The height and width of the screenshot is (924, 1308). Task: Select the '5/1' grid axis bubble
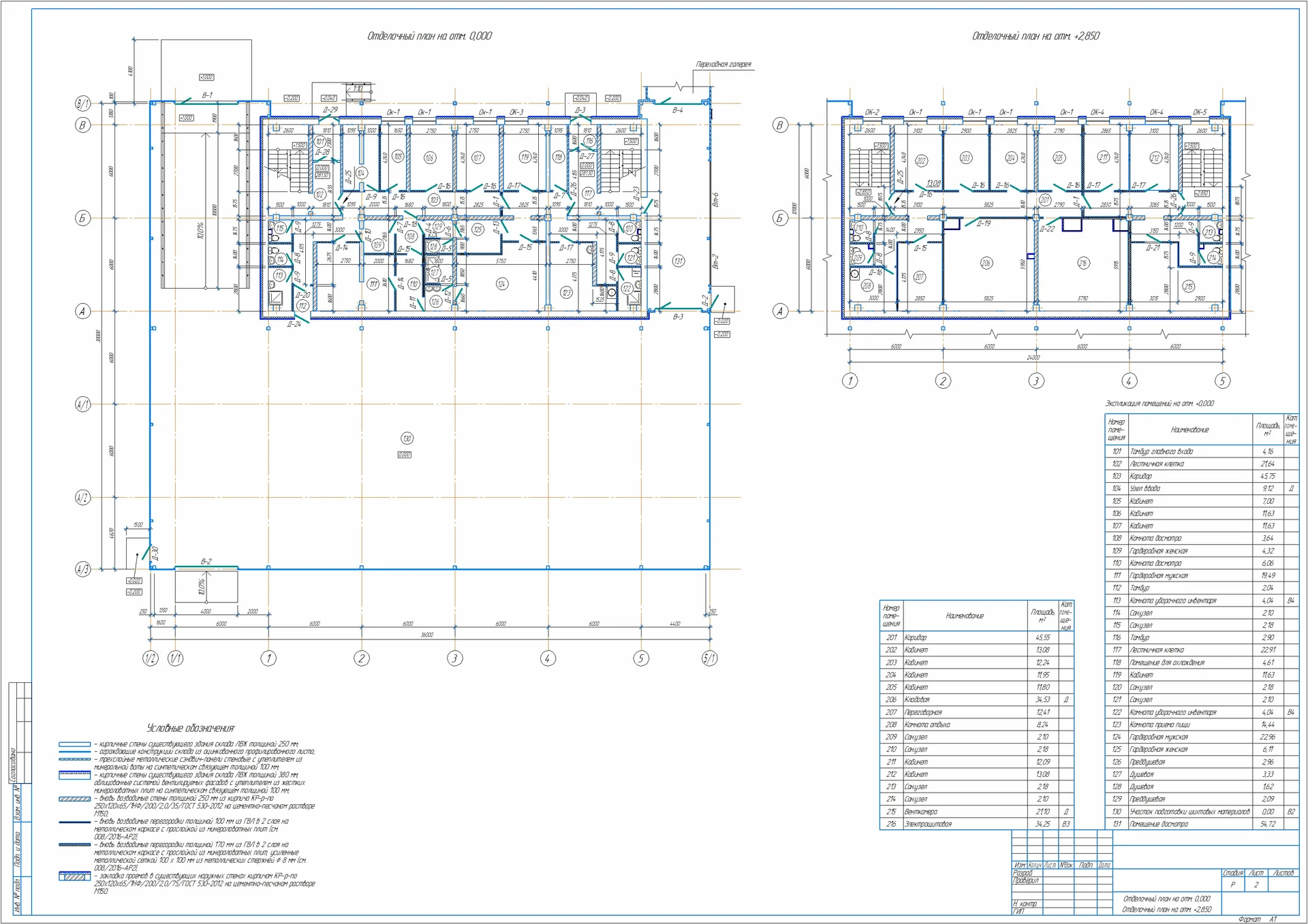pyautogui.click(x=709, y=658)
